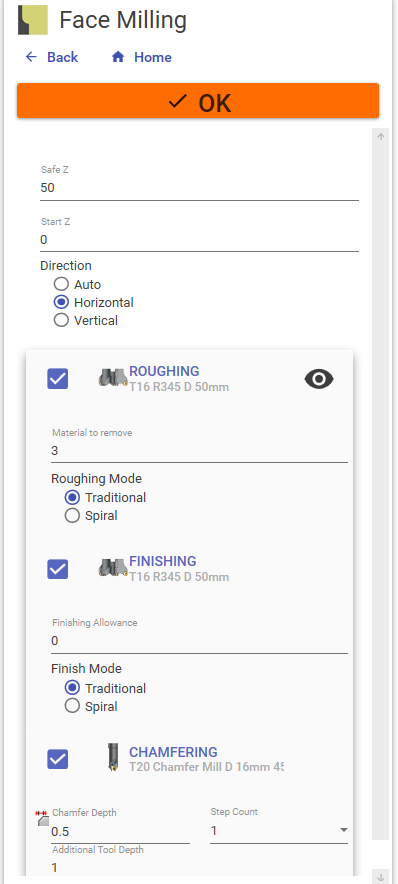Click the chamfer depth diagram icon

pos(42,819)
